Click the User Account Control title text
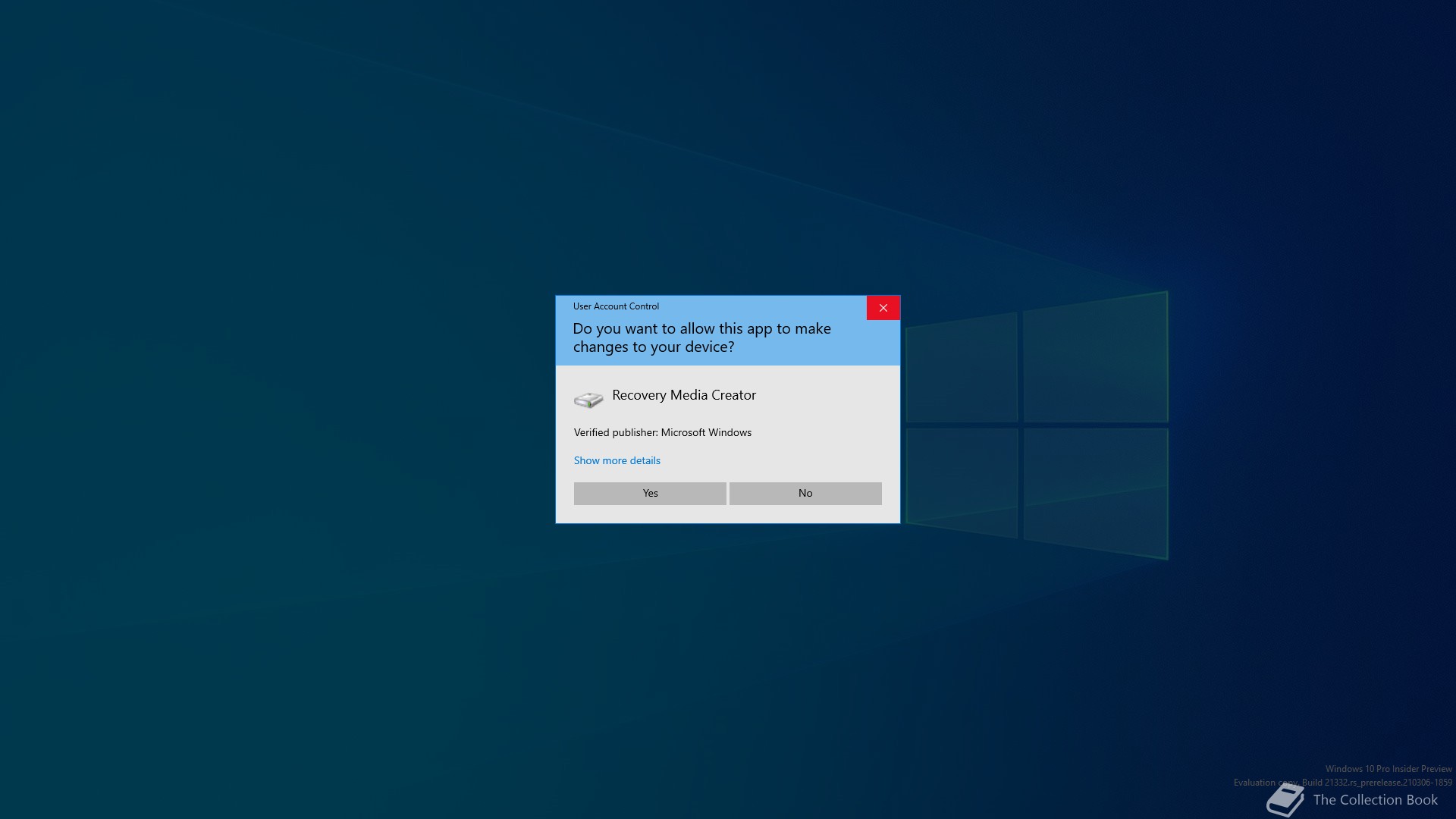1456x819 pixels. click(x=616, y=306)
